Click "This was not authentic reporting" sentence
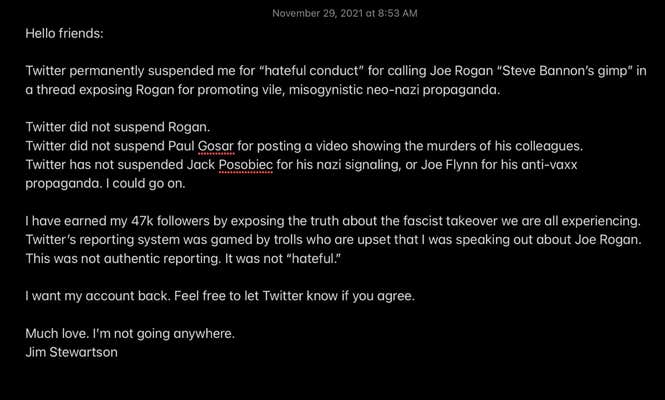665x400 pixels. [130, 259]
